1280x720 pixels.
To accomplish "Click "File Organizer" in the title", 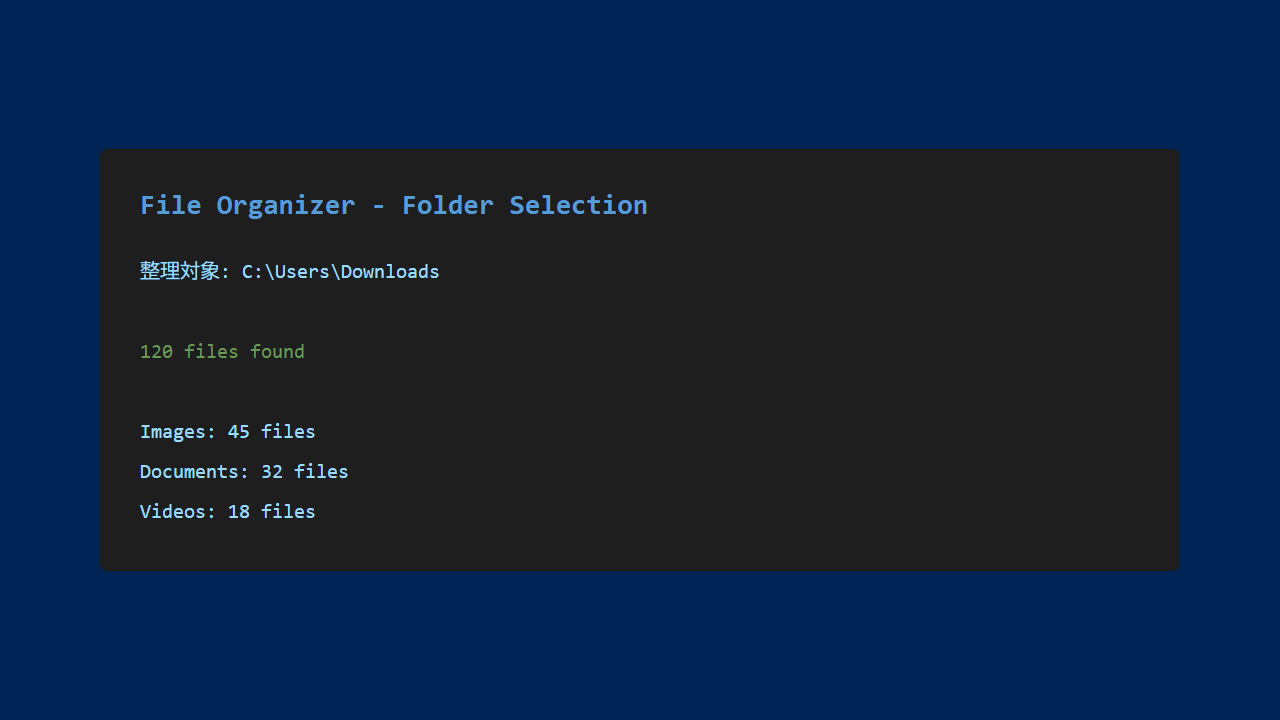I will (x=247, y=205).
